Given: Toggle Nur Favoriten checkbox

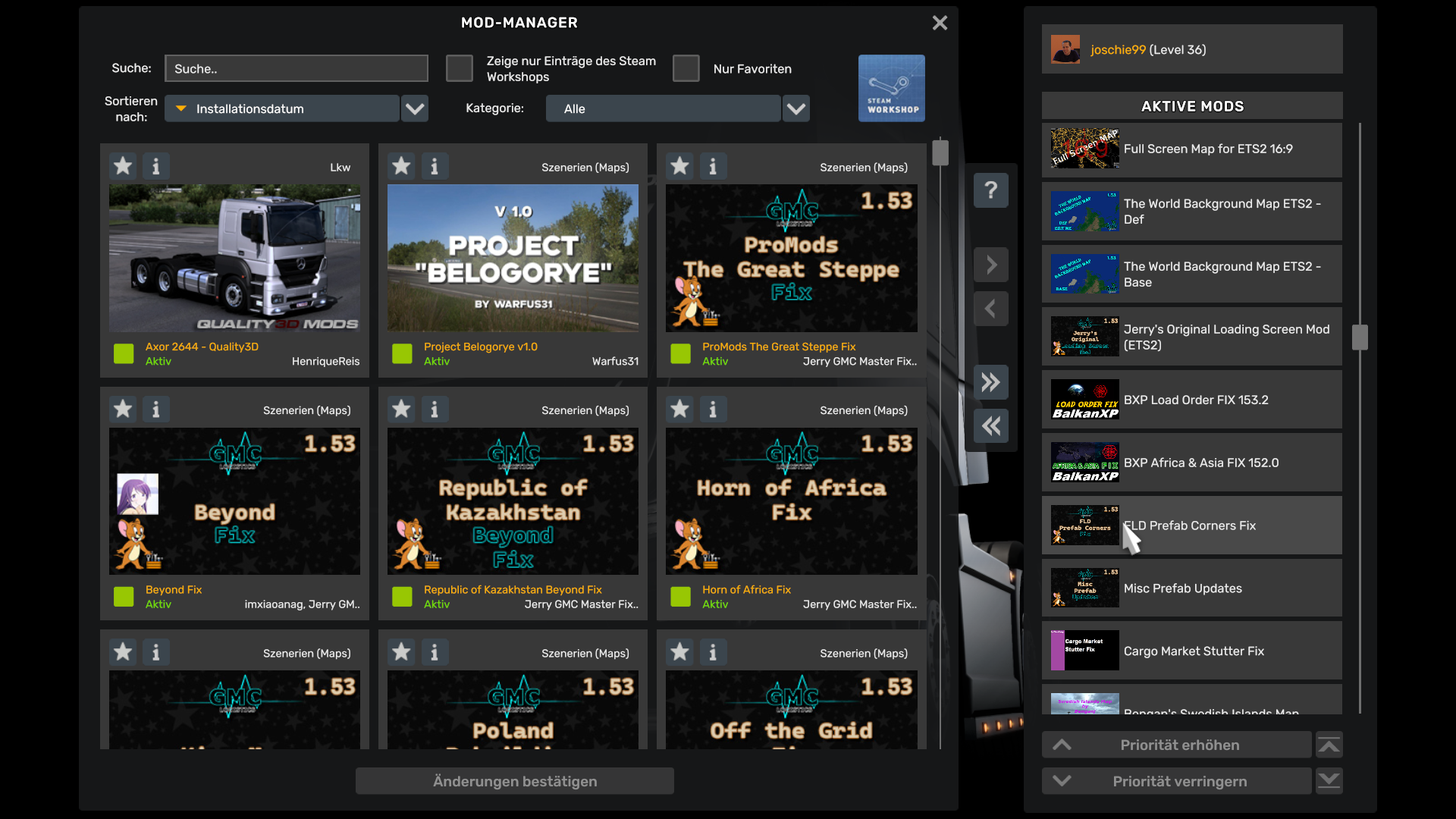Looking at the screenshot, I should tap(686, 68).
